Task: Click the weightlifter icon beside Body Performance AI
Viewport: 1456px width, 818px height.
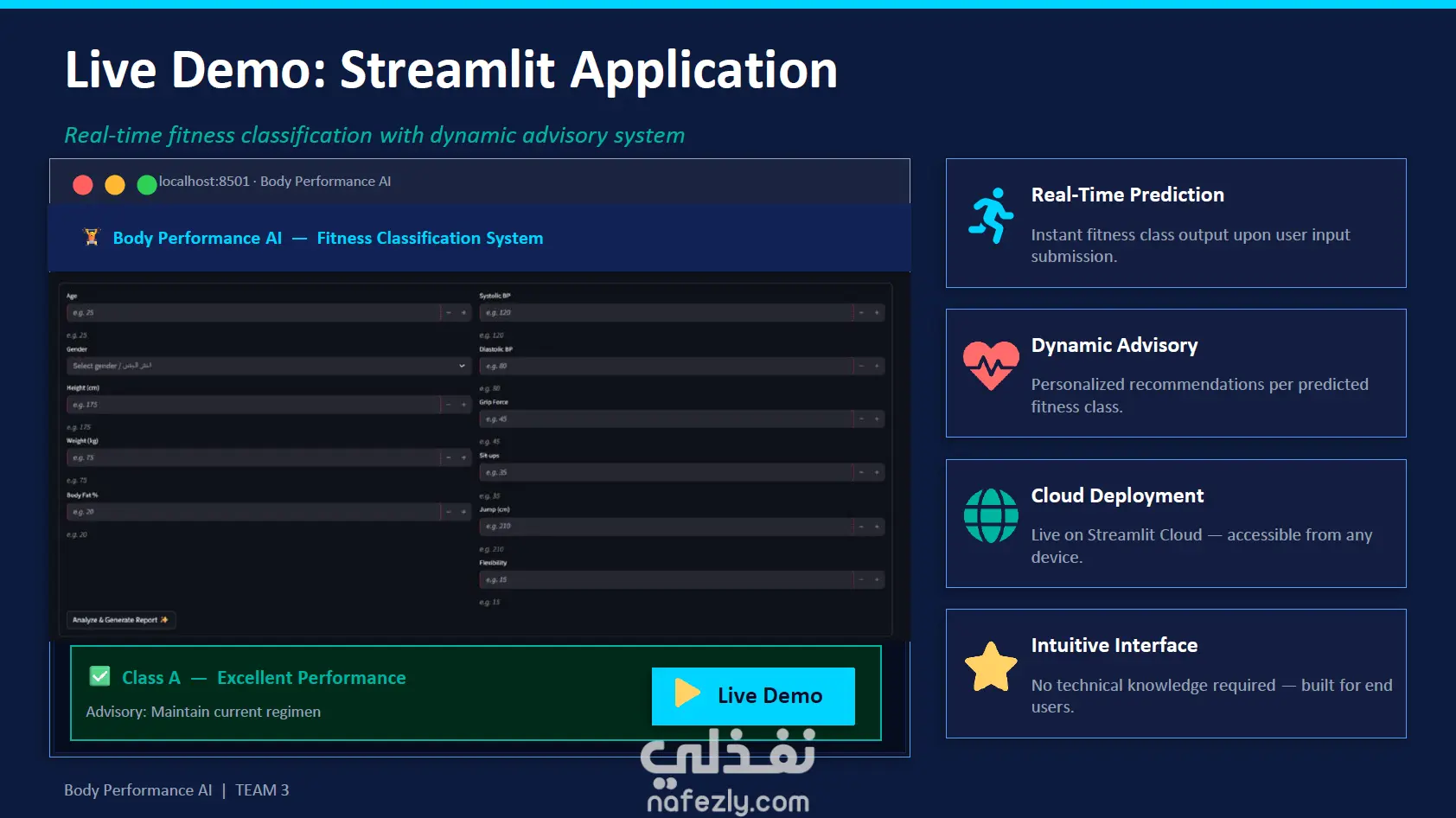Action: [x=92, y=237]
